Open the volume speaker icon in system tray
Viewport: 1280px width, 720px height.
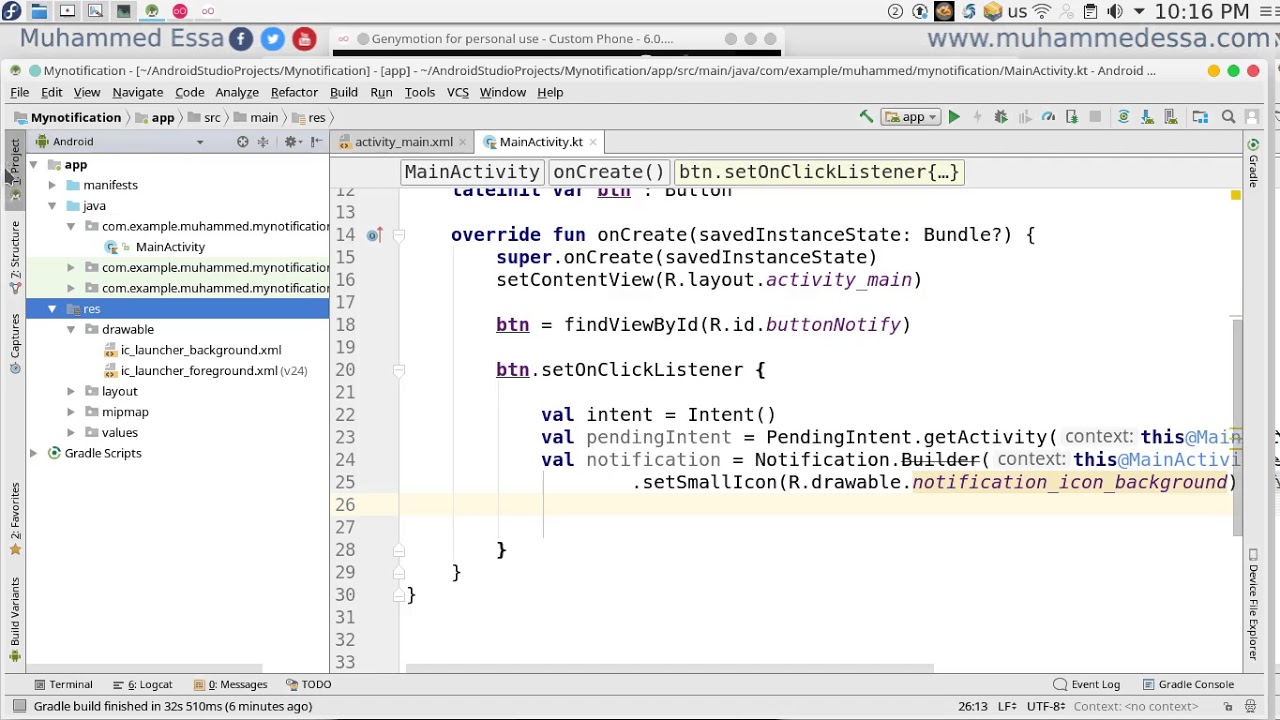tap(1114, 12)
